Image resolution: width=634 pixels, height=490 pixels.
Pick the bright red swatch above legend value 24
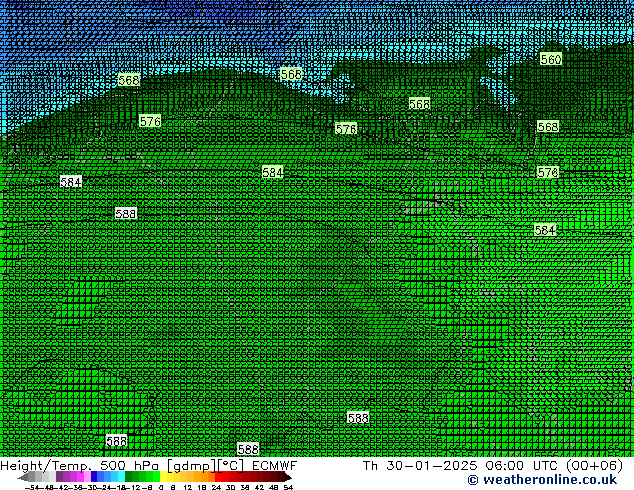click(x=218, y=477)
